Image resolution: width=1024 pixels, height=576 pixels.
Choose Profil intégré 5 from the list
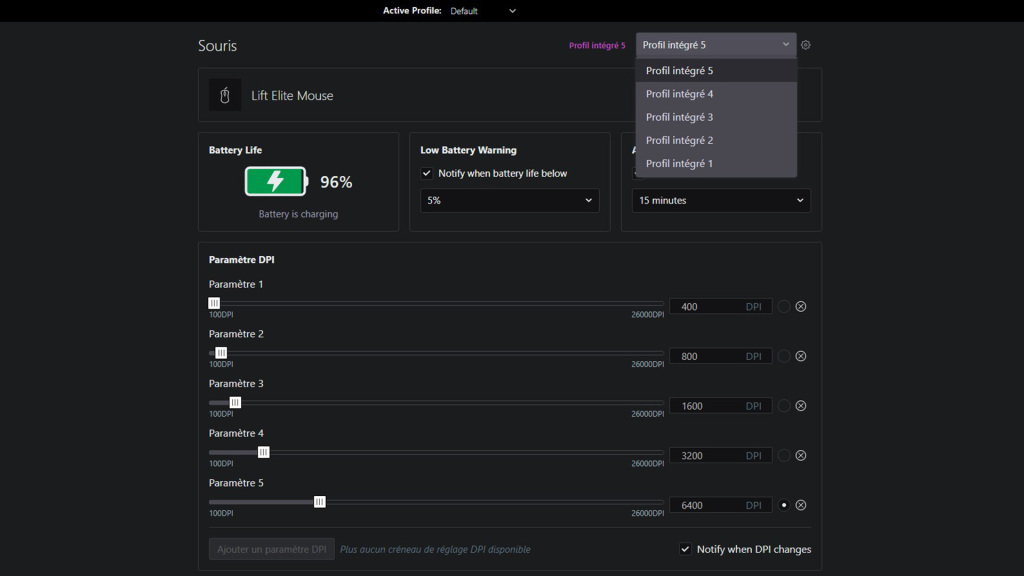point(716,71)
